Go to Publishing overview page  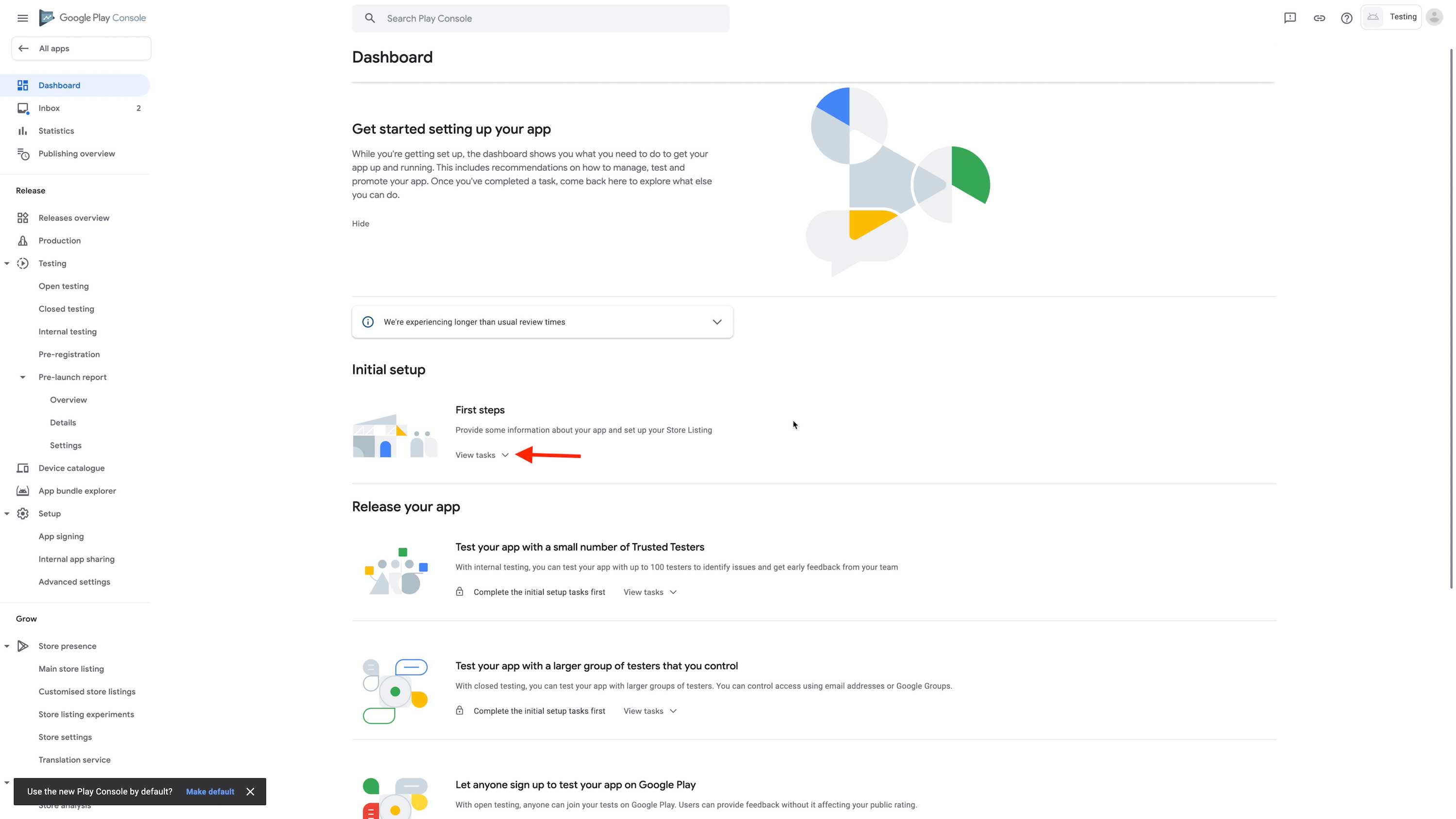click(x=76, y=154)
